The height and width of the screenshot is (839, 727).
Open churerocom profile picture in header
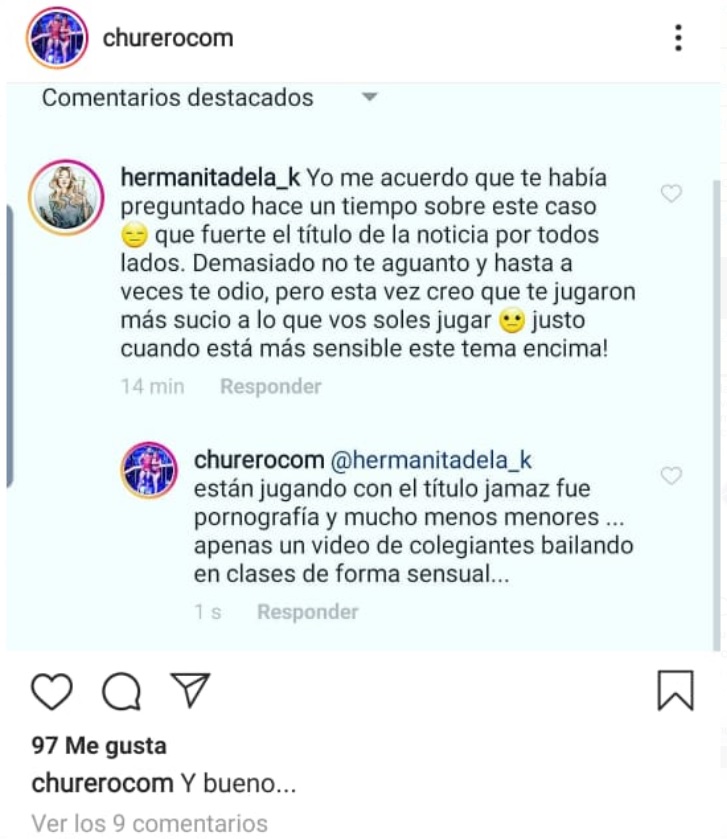[58, 39]
